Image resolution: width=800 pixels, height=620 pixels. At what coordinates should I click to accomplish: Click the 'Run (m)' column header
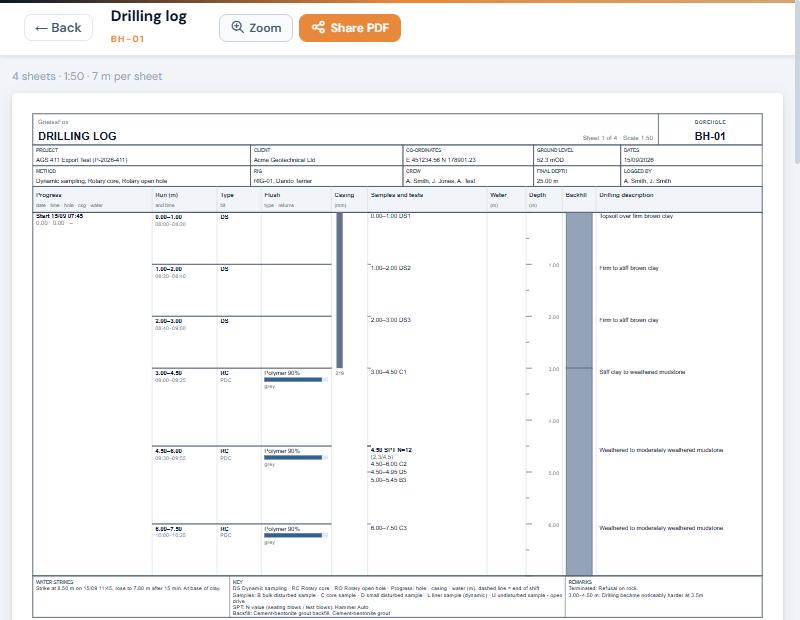tap(167, 195)
